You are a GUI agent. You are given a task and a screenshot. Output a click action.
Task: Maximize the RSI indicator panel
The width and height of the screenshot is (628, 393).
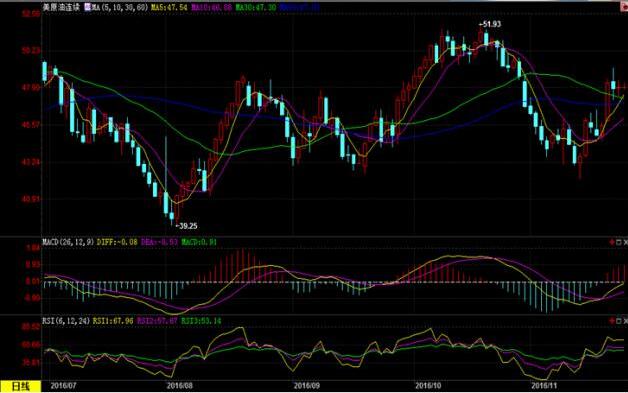coord(619,321)
